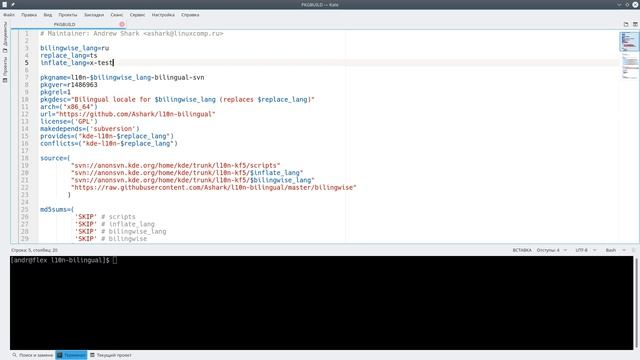This screenshot has height=360, width=640.
Task: Click the arch=("x86_64") line
Action: tap(69, 107)
